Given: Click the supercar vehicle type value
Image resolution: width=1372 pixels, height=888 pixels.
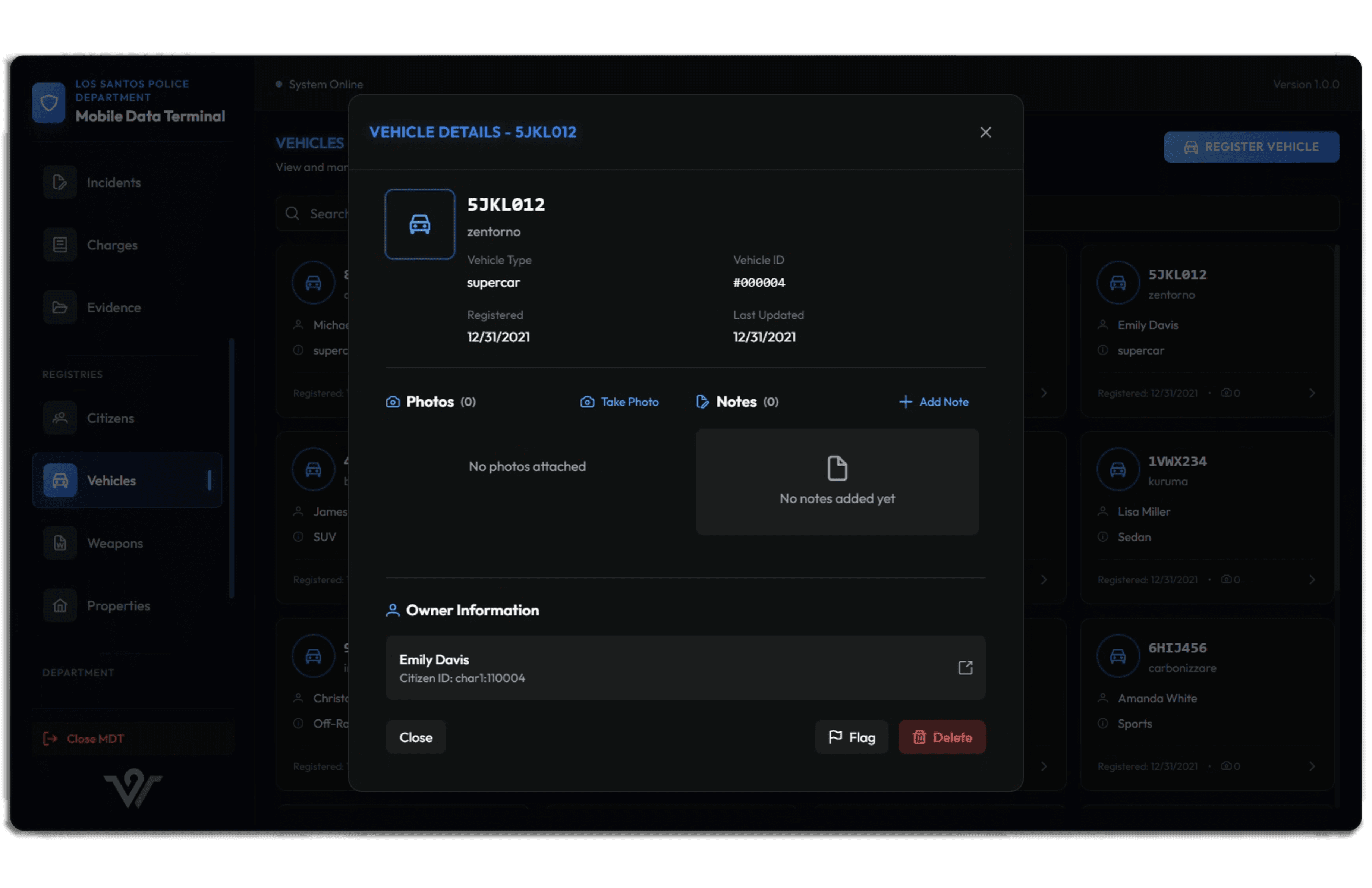Looking at the screenshot, I should [x=494, y=282].
